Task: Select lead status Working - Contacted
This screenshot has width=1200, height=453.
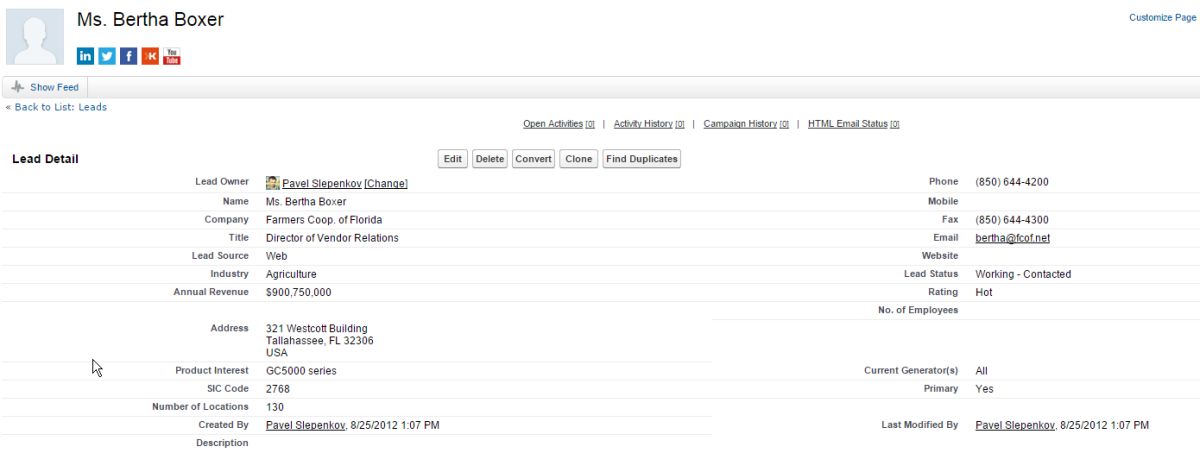Action: pos(1023,274)
